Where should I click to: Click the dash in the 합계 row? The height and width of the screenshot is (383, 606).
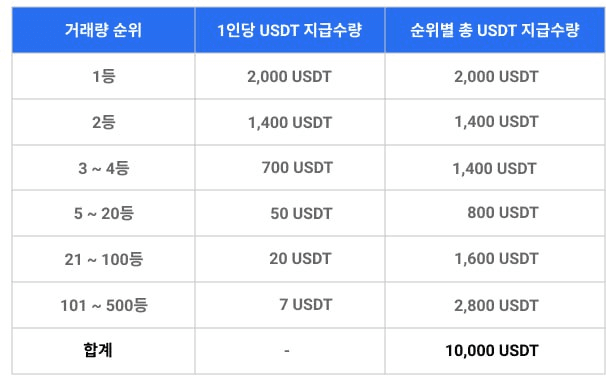(287, 351)
